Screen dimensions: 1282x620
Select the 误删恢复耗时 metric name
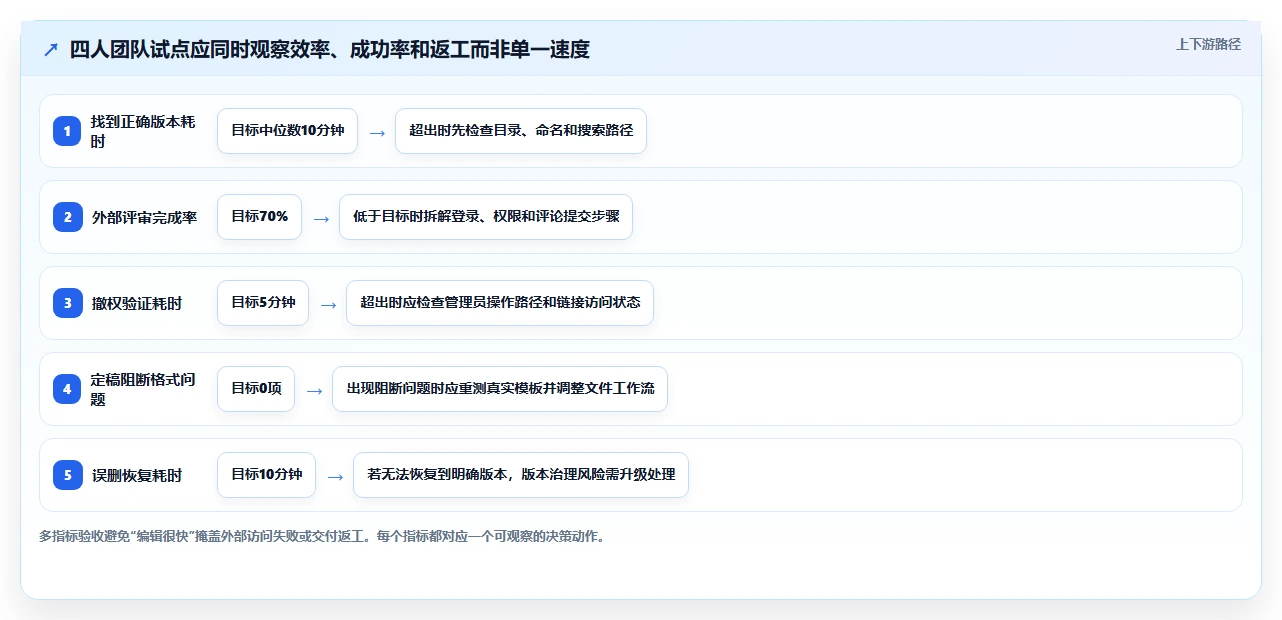coord(137,475)
